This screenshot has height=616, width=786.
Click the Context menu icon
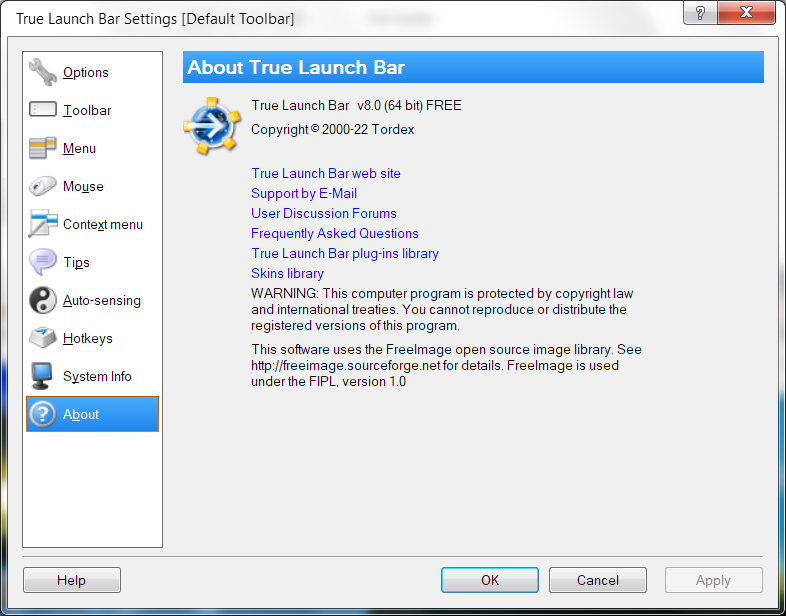43,224
